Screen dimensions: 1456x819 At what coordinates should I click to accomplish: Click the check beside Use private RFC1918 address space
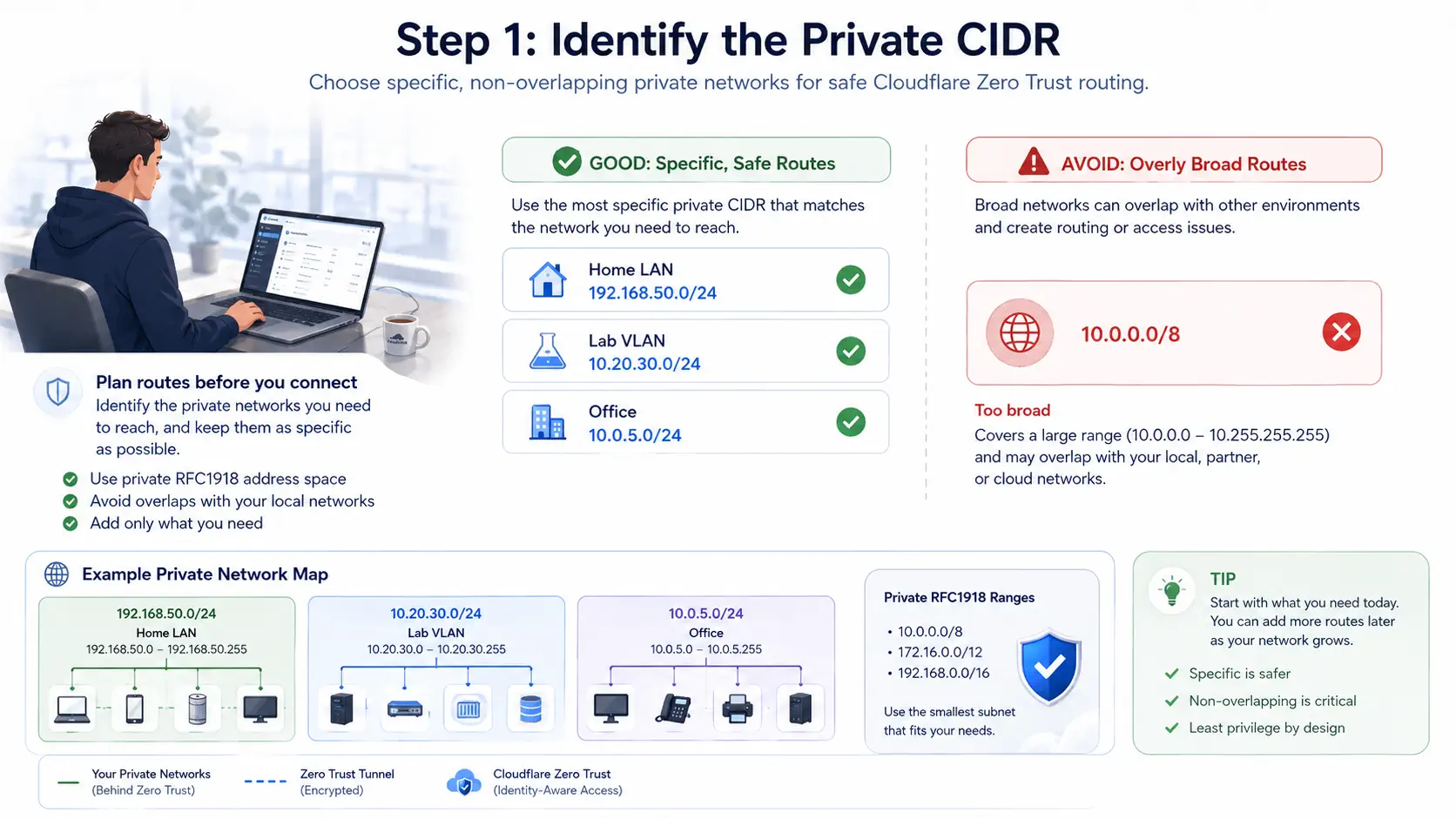(x=71, y=479)
